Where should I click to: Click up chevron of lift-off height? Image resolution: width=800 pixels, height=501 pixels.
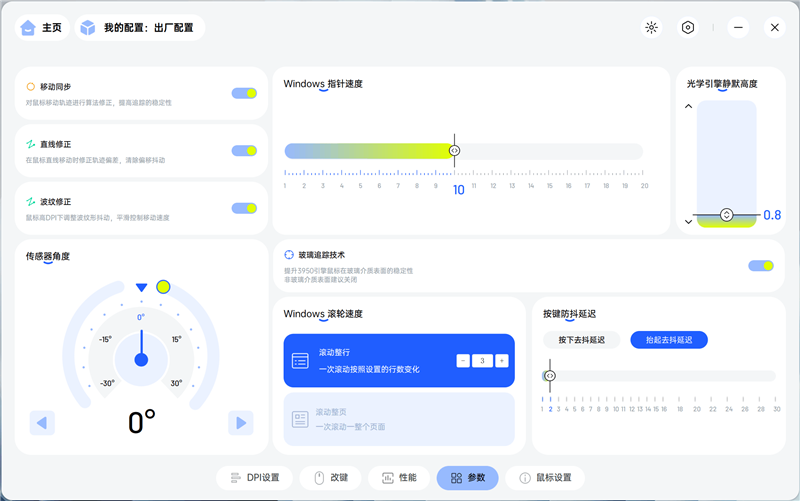tap(688, 106)
